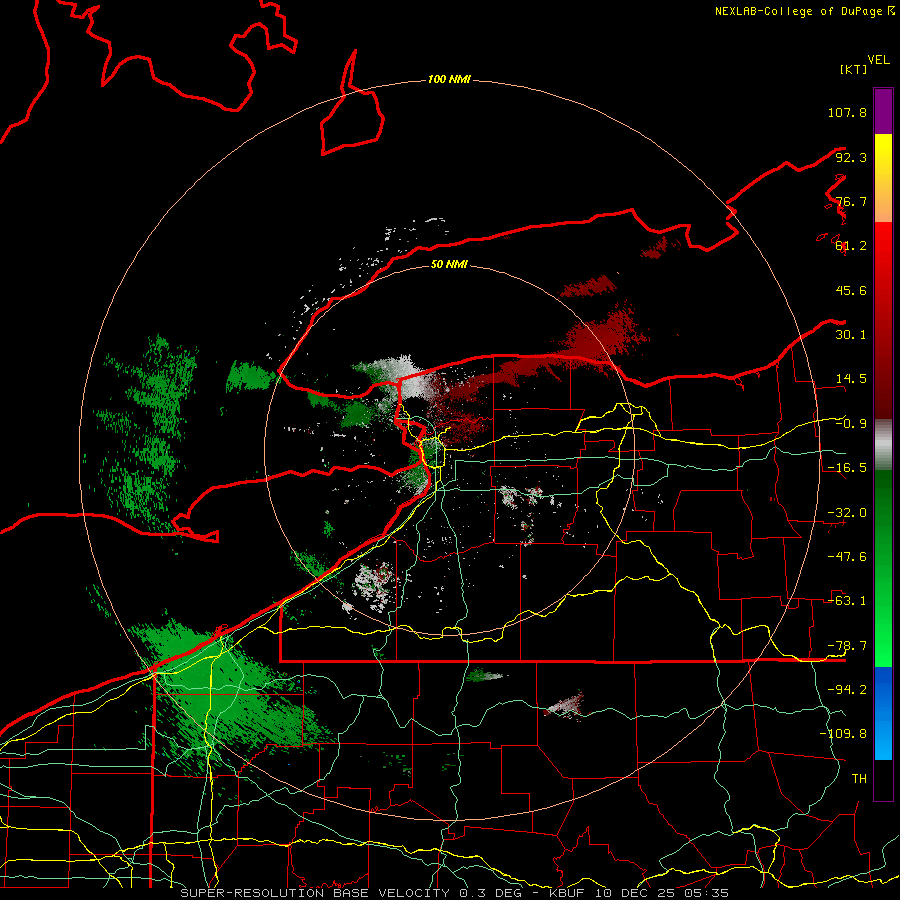The height and width of the screenshot is (900, 900).
Task: Click the -32.0 scale value
Action: pos(847,513)
